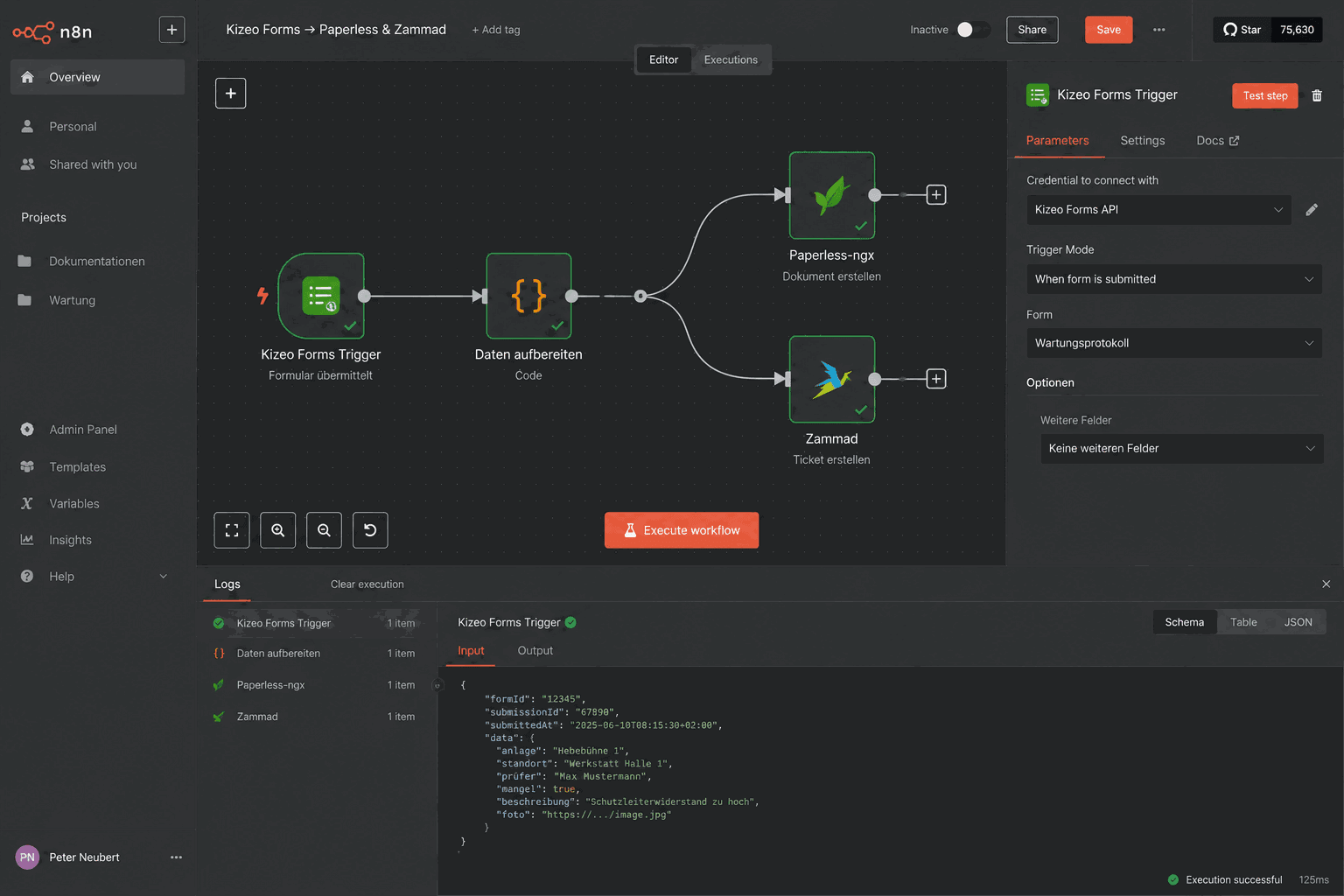Add node with canvas plus button
The image size is (1344, 896).
(231, 93)
